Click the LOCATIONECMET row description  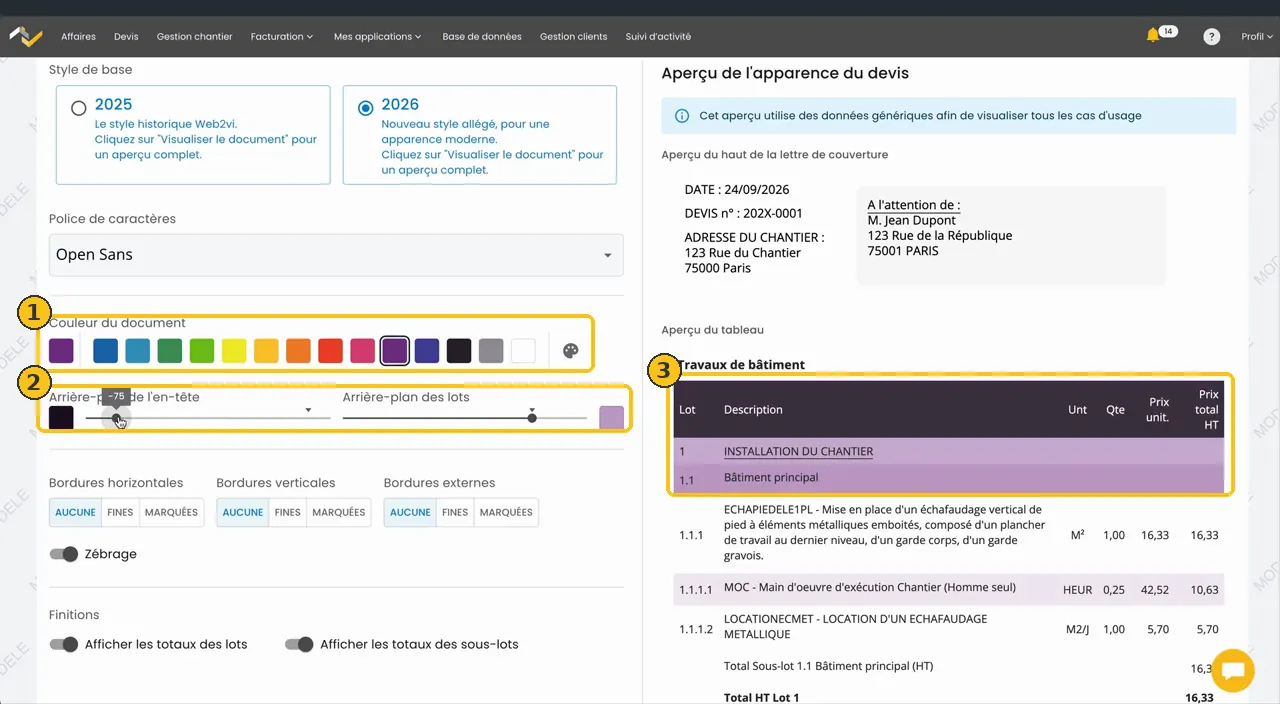click(855, 627)
